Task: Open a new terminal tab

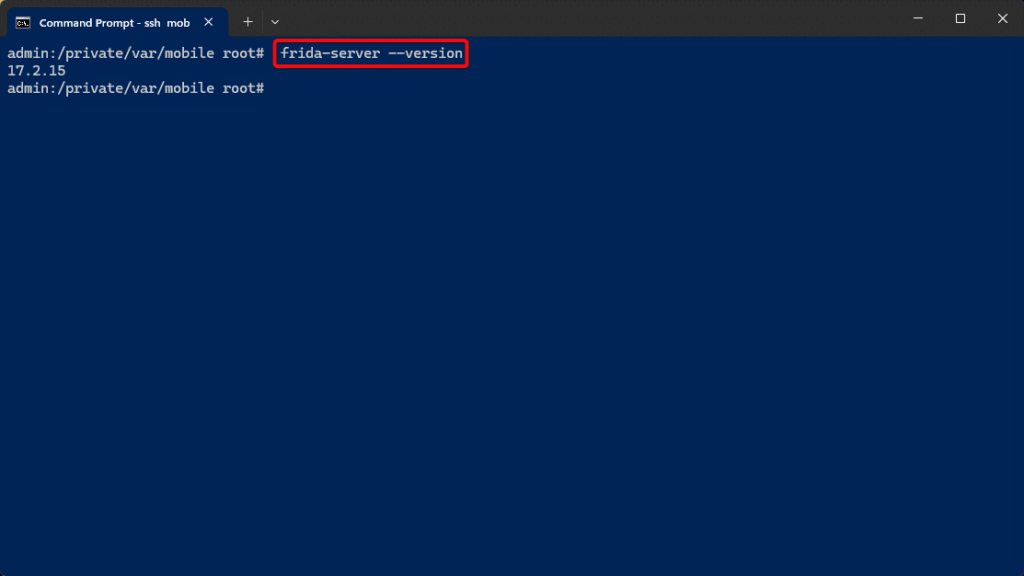Action: [x=248, y=22]
